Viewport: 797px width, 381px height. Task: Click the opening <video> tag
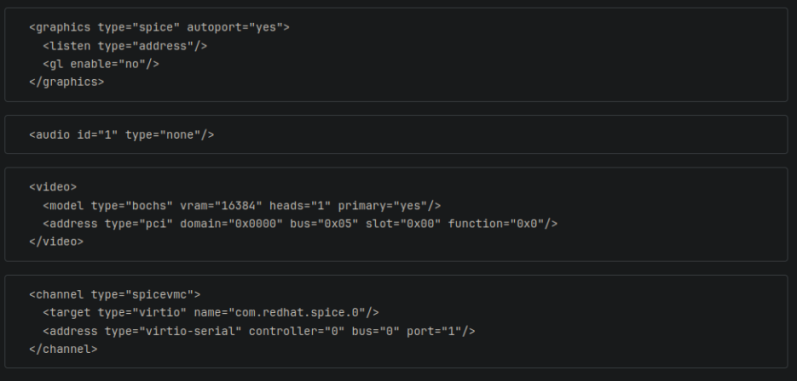coord(53,187)
